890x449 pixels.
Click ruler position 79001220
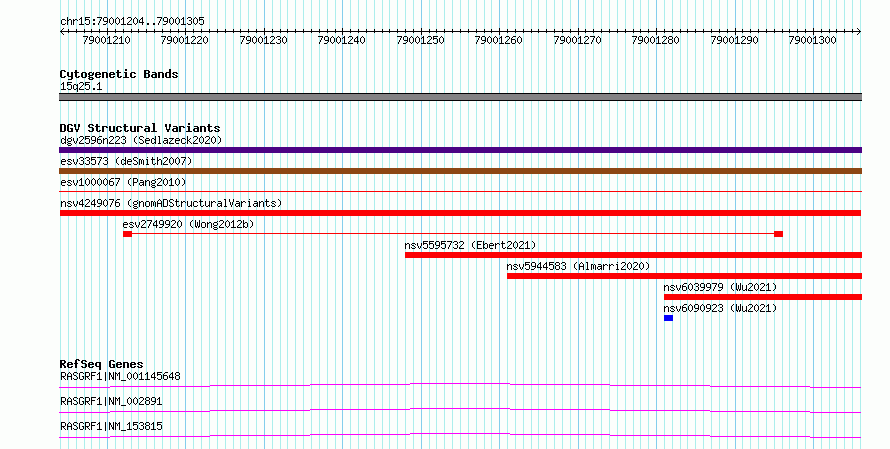185,40
